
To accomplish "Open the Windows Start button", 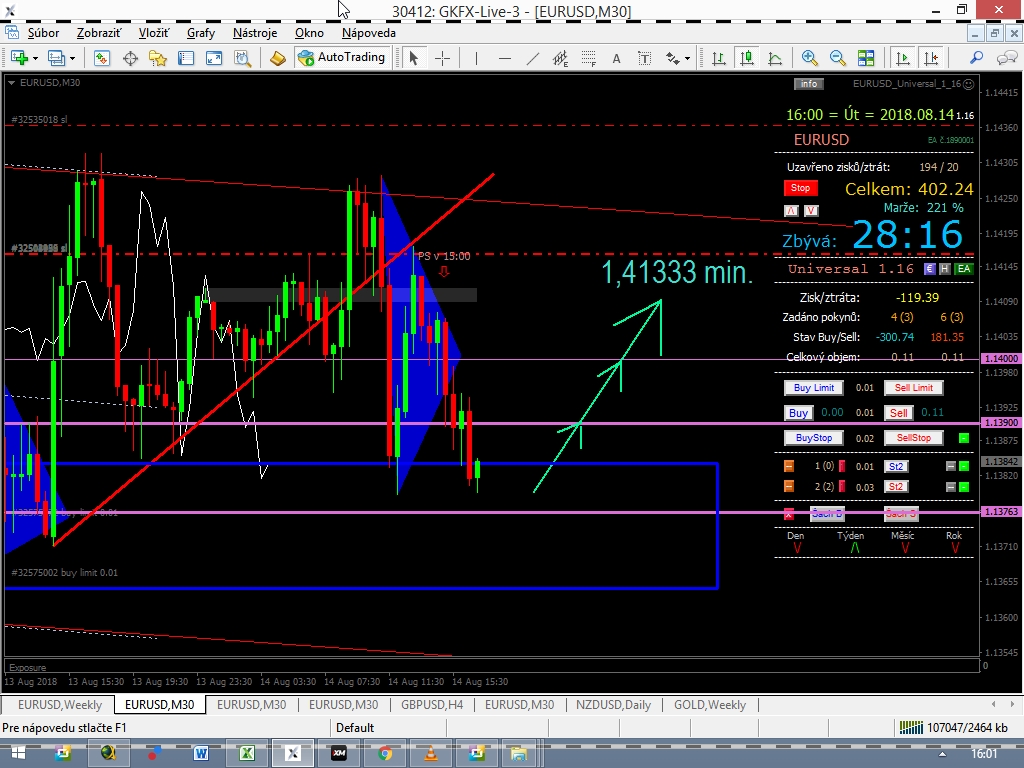I will [x=18, y=754].
